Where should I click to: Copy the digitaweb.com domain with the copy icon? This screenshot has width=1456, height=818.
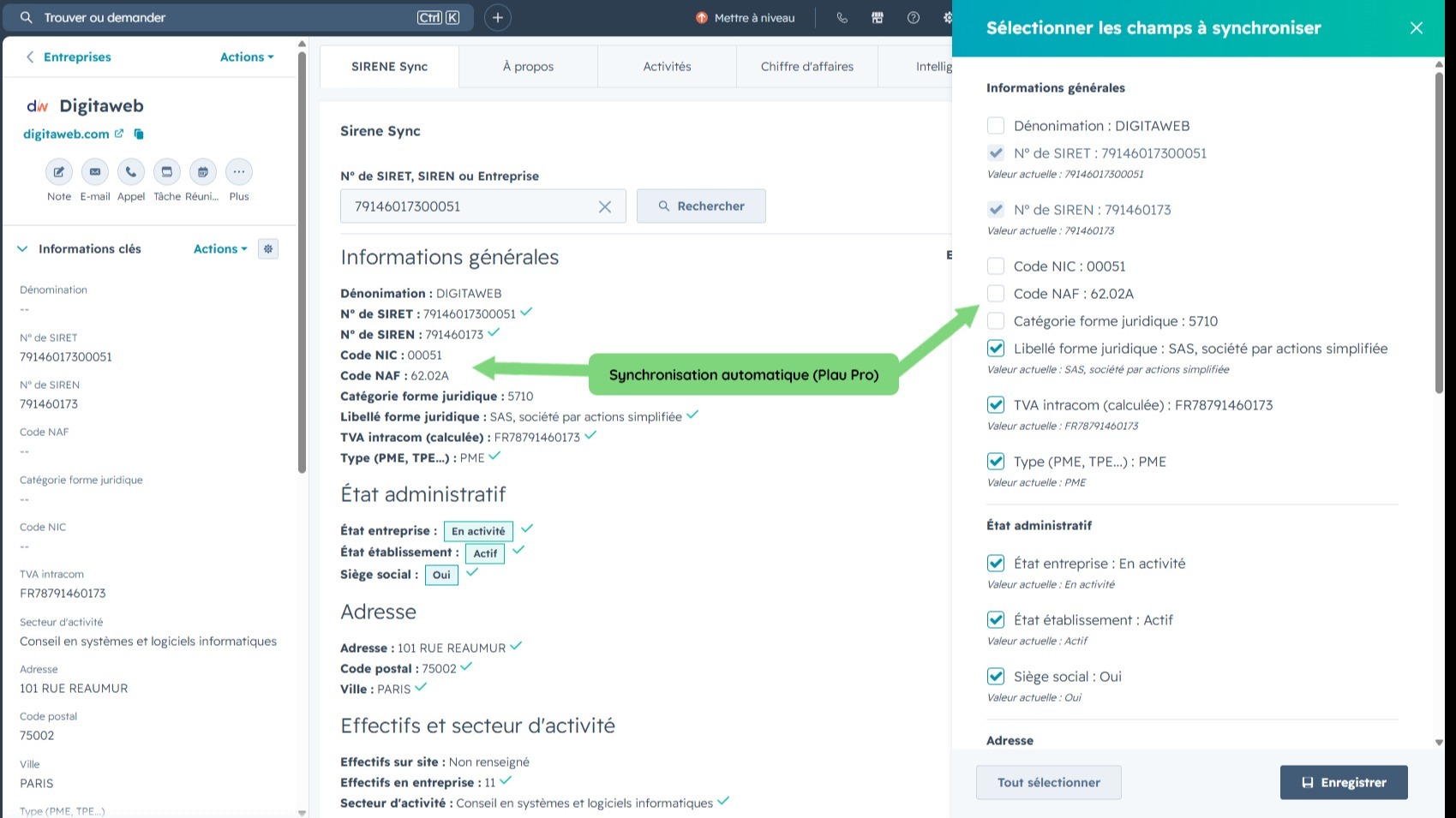tap(139, 134)
